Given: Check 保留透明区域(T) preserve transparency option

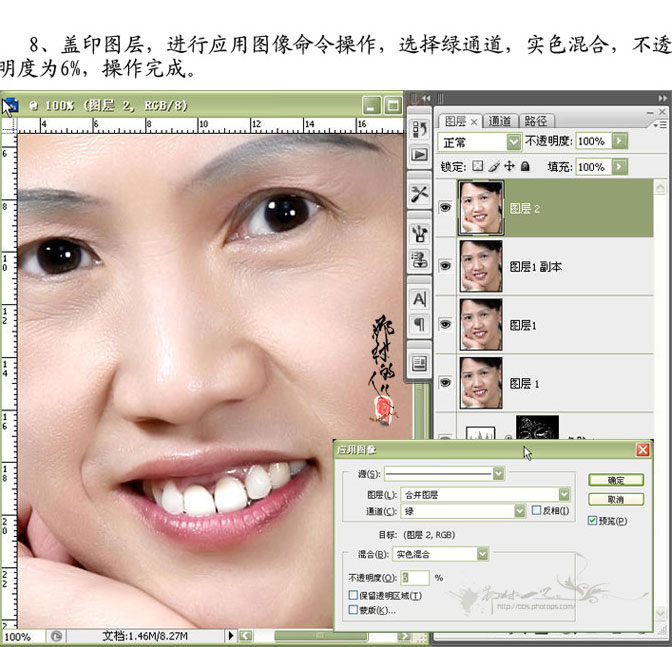Looking at the screenshot, I should (353, 595).
